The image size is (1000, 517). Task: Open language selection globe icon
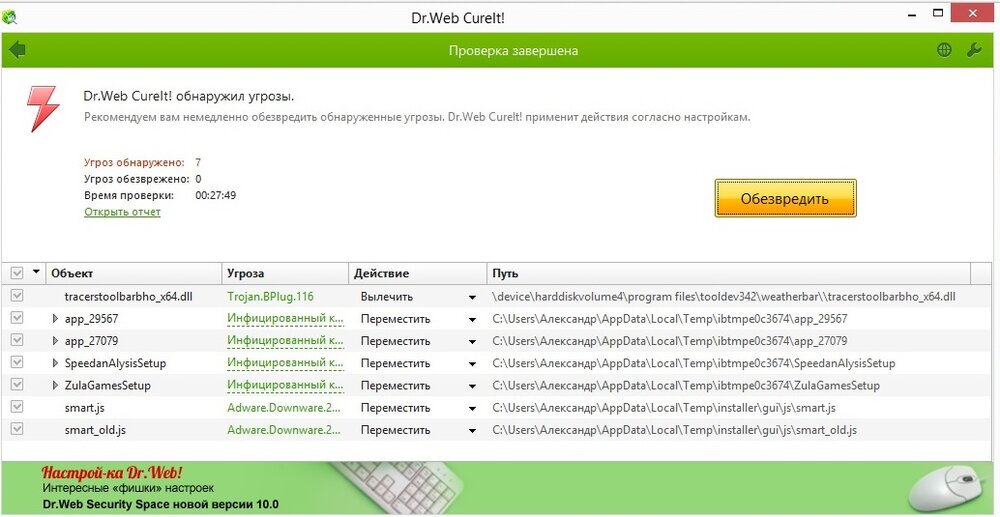point(944,50)
